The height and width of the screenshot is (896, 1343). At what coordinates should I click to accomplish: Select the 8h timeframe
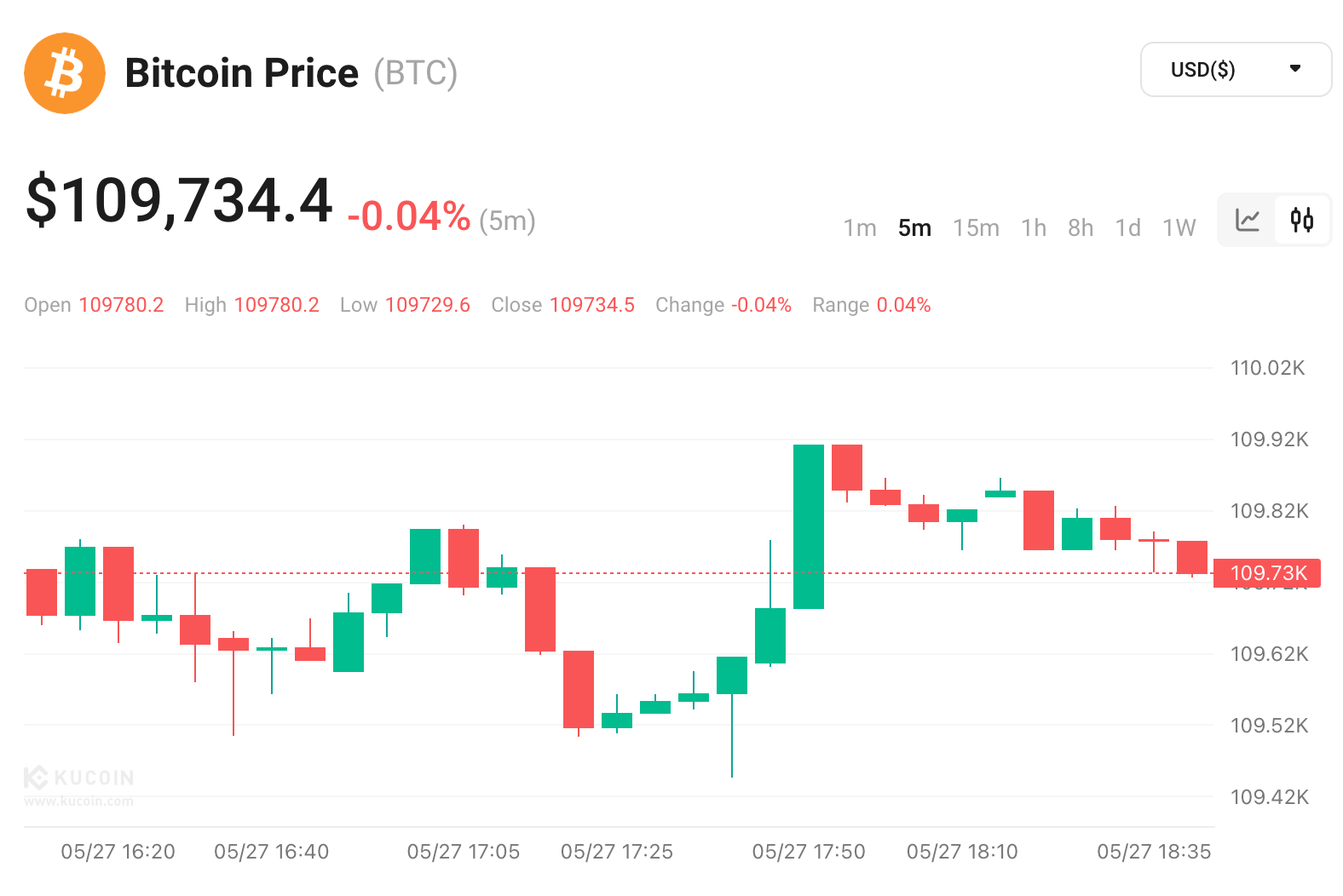click(1081, 228)
